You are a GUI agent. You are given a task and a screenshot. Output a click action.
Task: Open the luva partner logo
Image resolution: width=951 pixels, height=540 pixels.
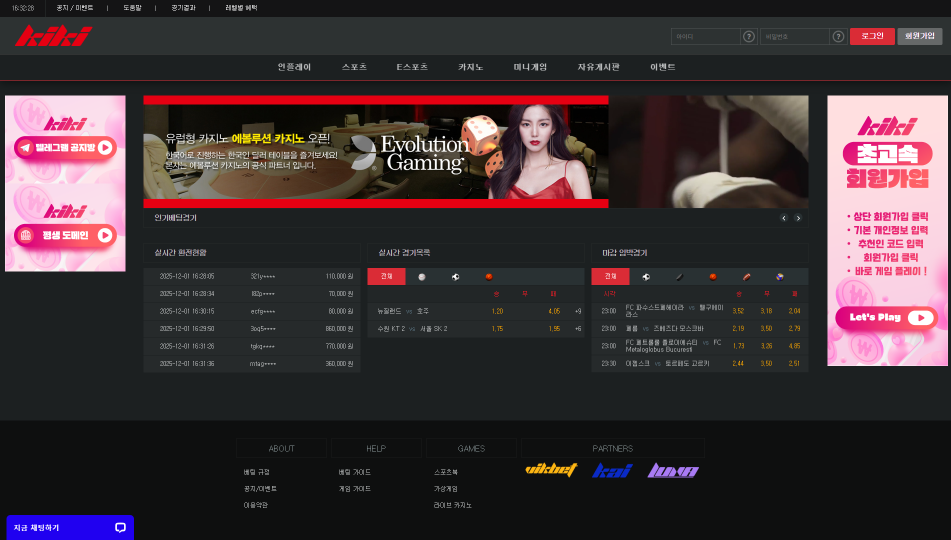[x=670, y=470]
